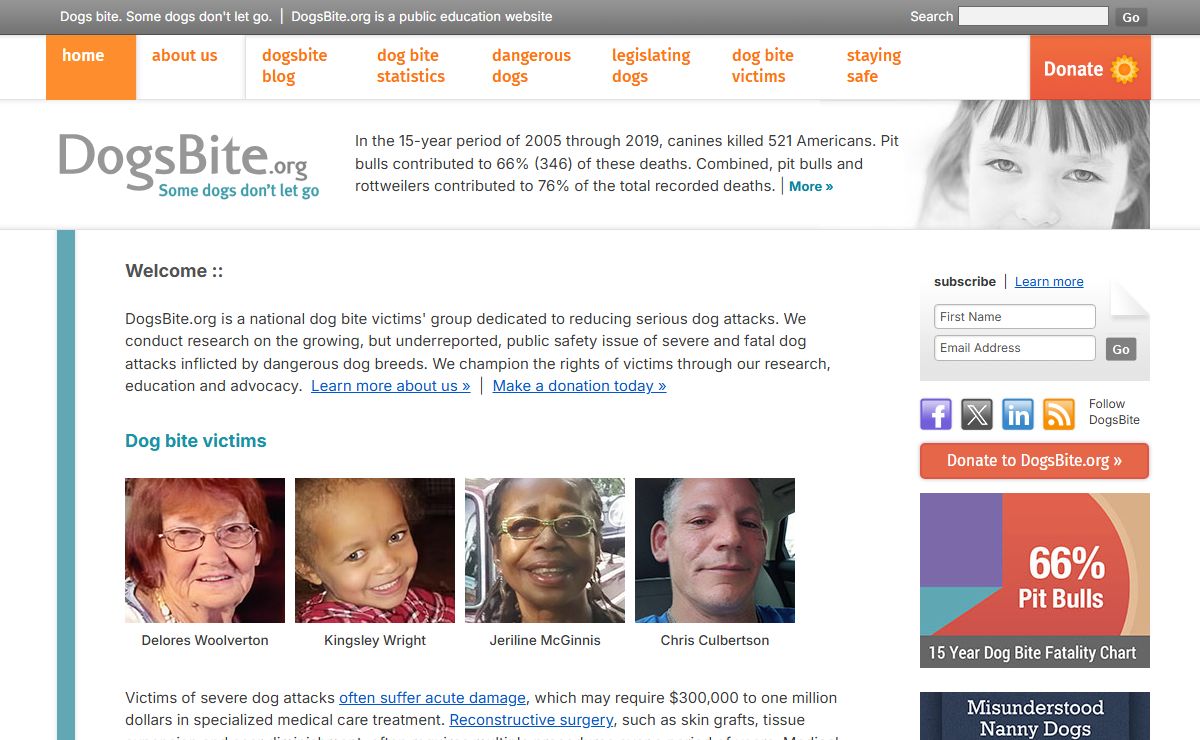Click 'Donate to DogsBite.org' red button

(x=1034, y=461)
